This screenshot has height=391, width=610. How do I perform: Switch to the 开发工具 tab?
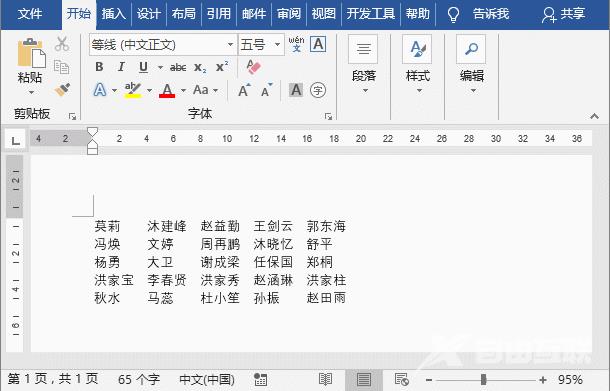[x=371, y=14]
